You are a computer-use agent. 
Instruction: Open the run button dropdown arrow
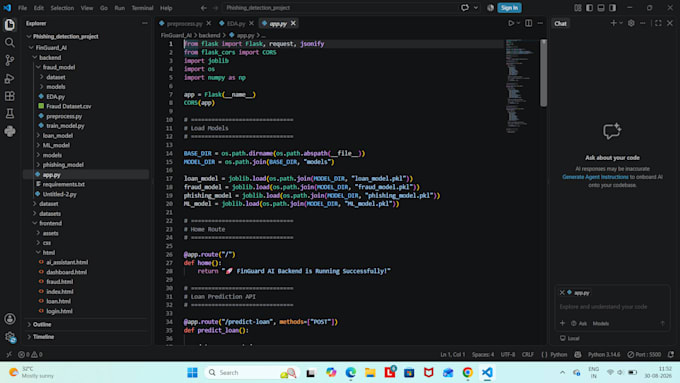tap(518, 23)
